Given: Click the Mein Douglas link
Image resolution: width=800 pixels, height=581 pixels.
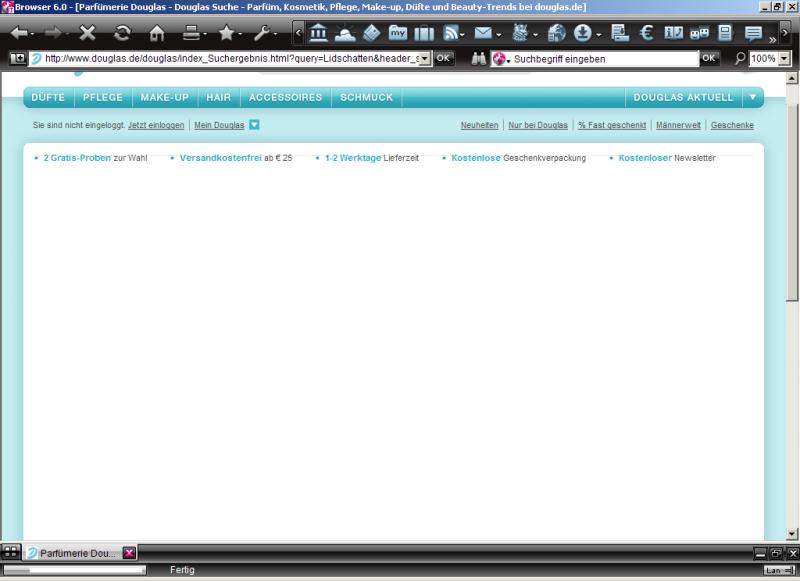Looking at the screenshot, I should (219, 125).
